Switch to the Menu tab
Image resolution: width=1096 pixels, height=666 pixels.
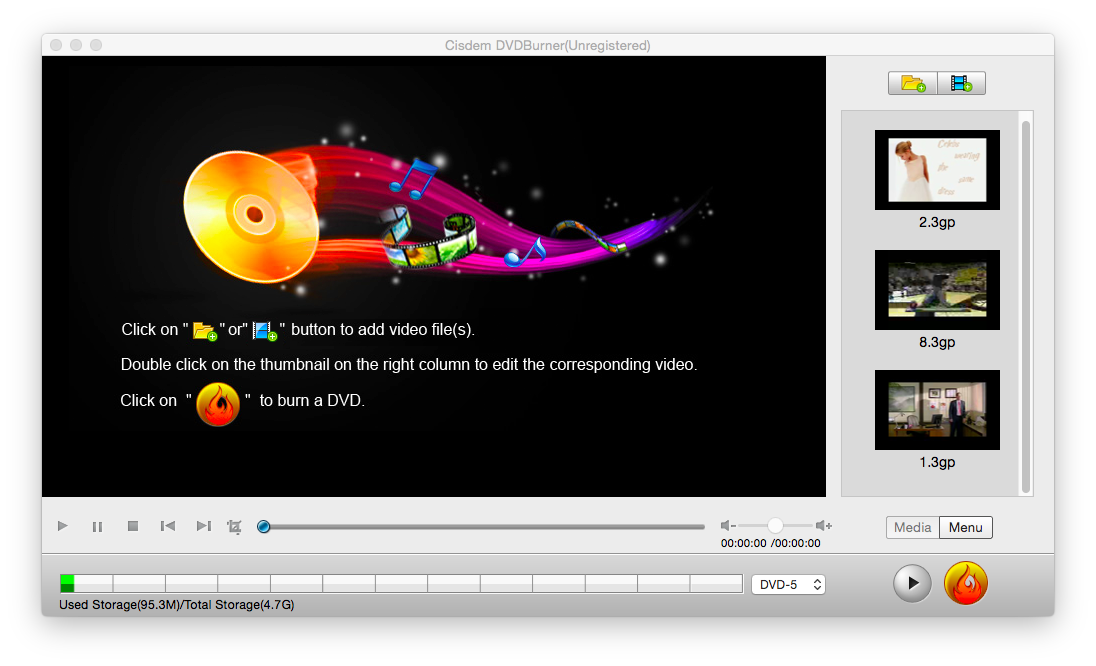click(x=965, y=528)
